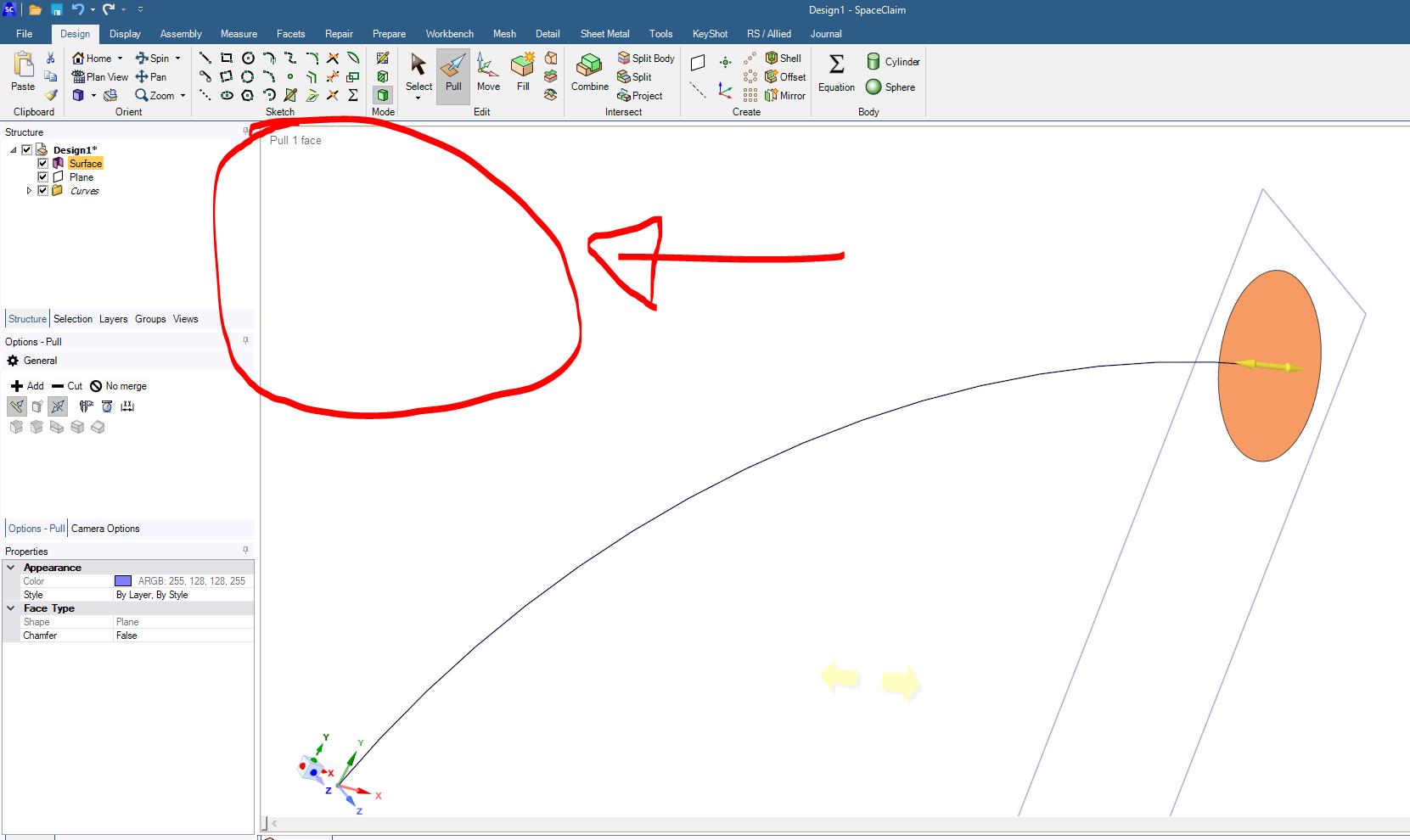The image size is (1410, 840).
Task: Activate the Mirror tool
Action: 785,95
